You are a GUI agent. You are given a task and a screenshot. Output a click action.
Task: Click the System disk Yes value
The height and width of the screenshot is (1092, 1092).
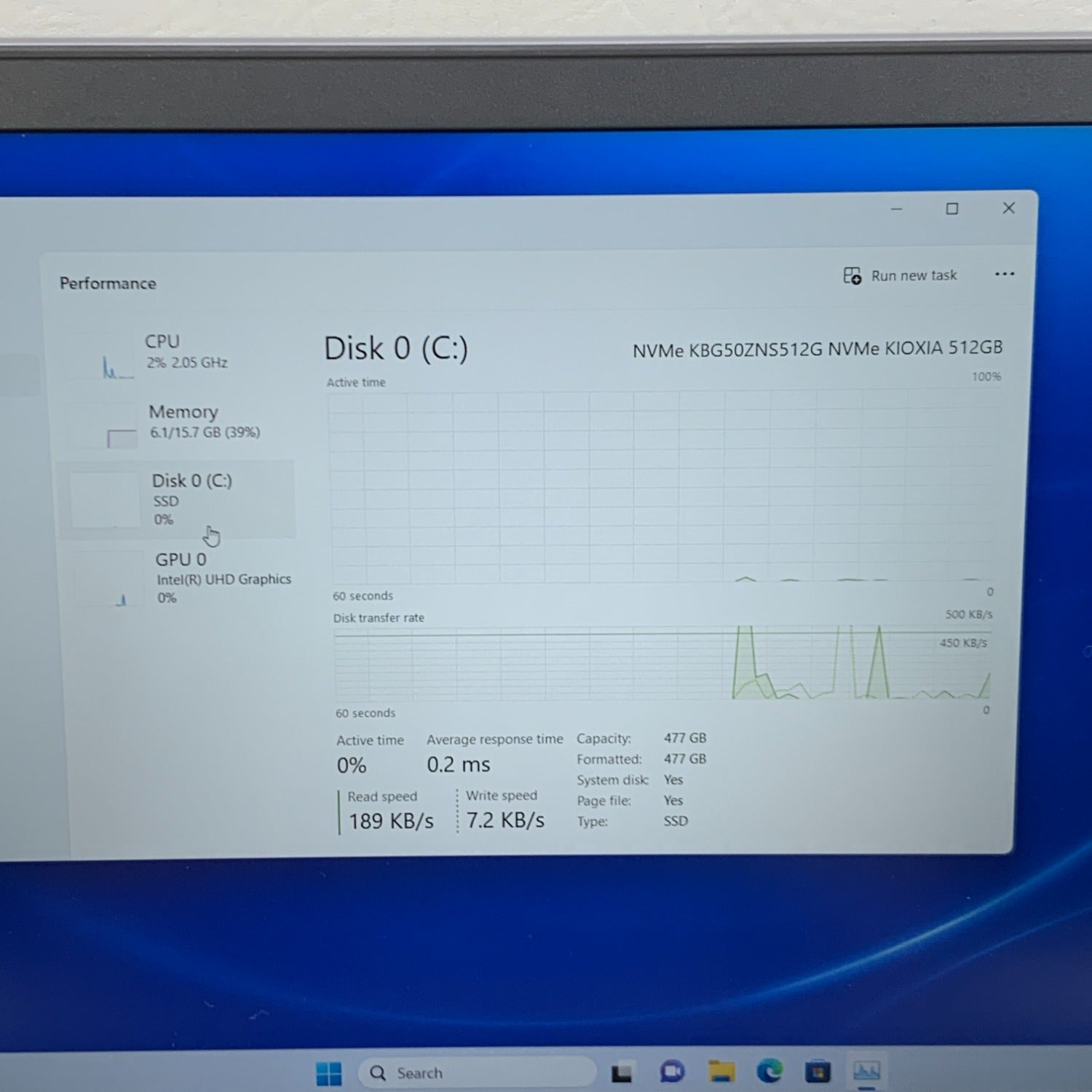point(673,780)
